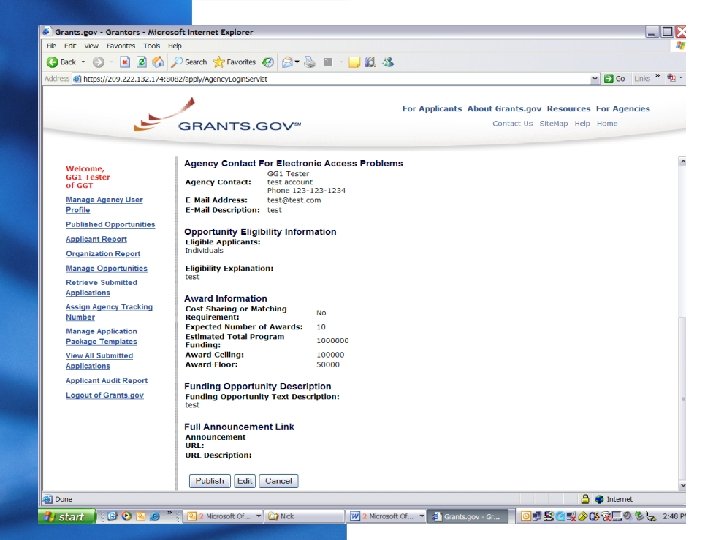Open the View menu
This screenshot has width=720, height=540.
pyautogui.click(x=91, y=46)
